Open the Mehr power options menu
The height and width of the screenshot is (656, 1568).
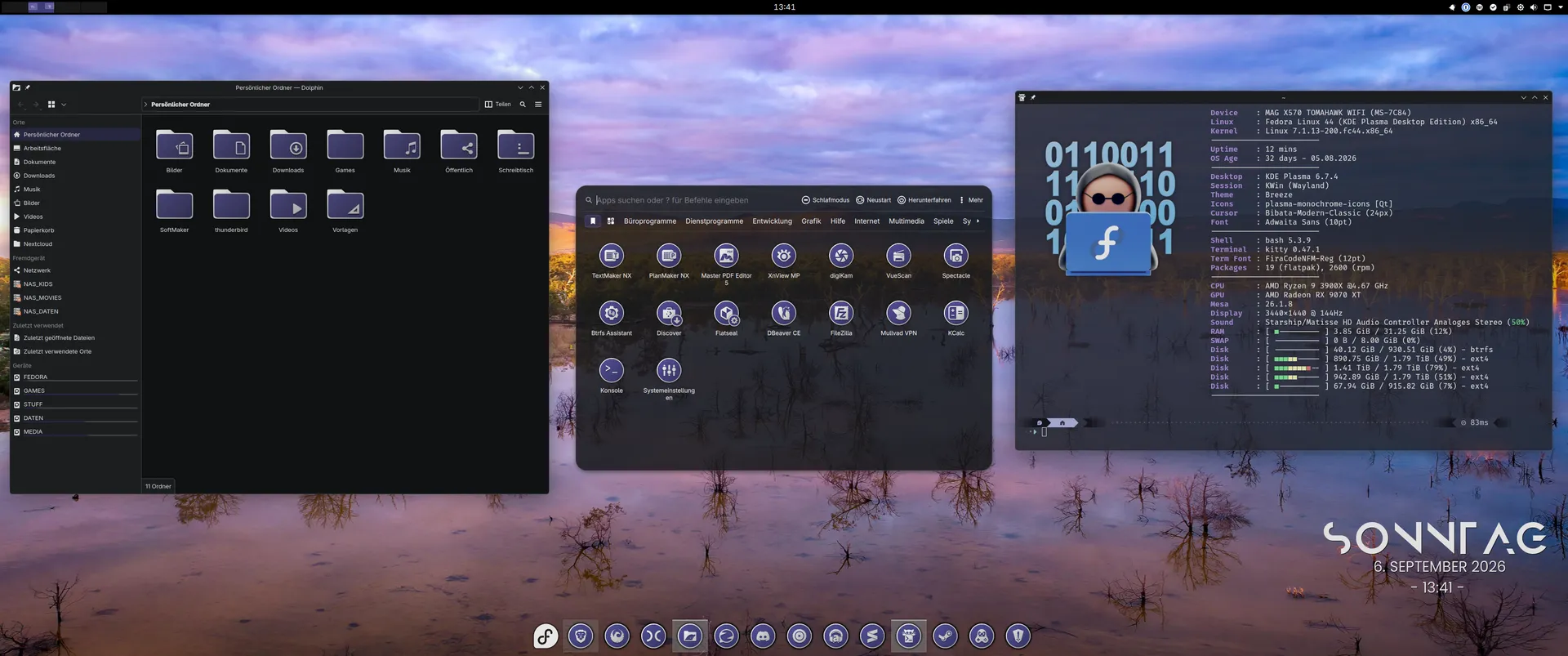pyautogui.click(x=971, y=200)
